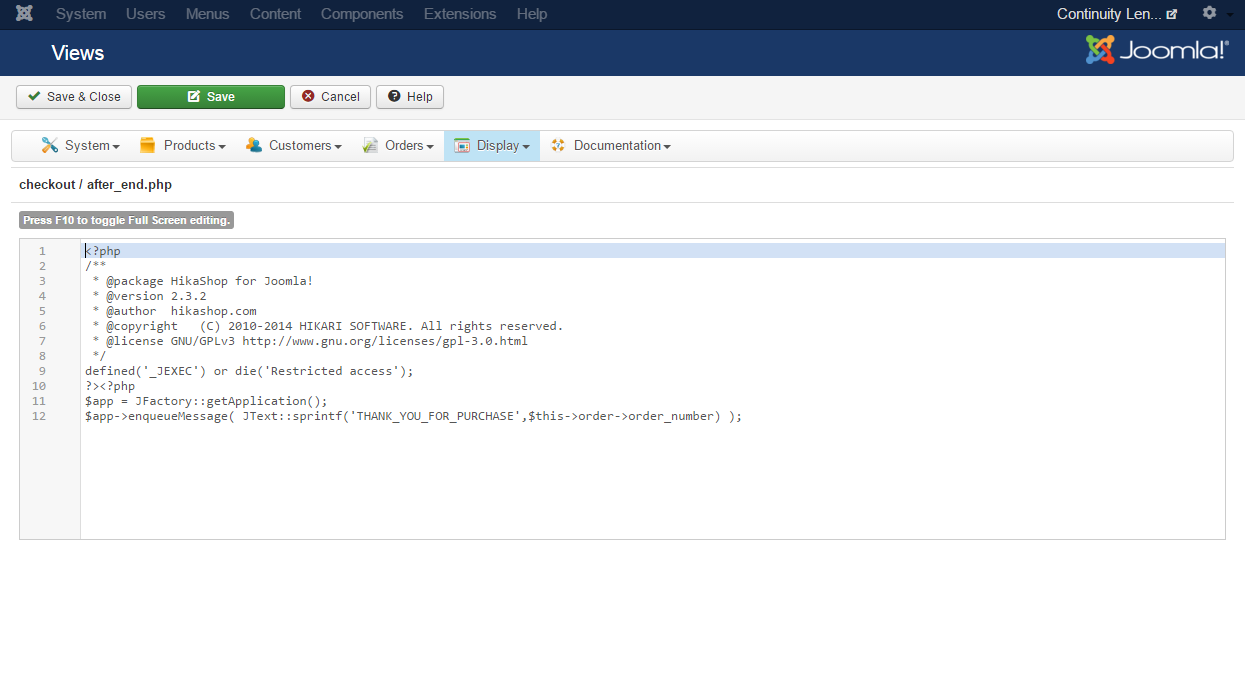Viewport: 1245px width, 677px height.
Task: Click the green Save button
Action: coord(211,97)
